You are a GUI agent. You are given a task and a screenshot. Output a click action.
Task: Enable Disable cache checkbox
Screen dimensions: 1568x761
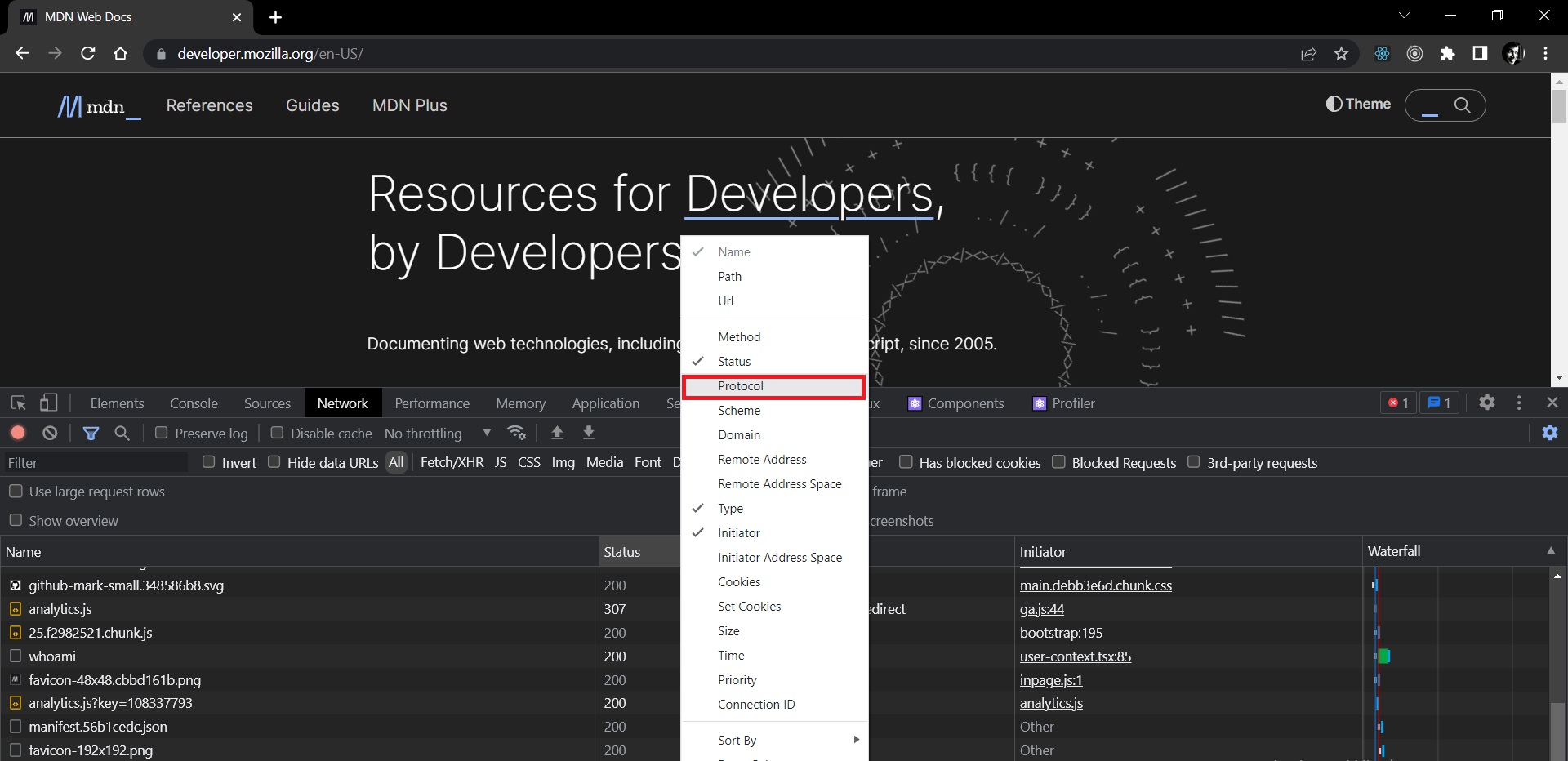pyautogui.click(x=277, y=433)
